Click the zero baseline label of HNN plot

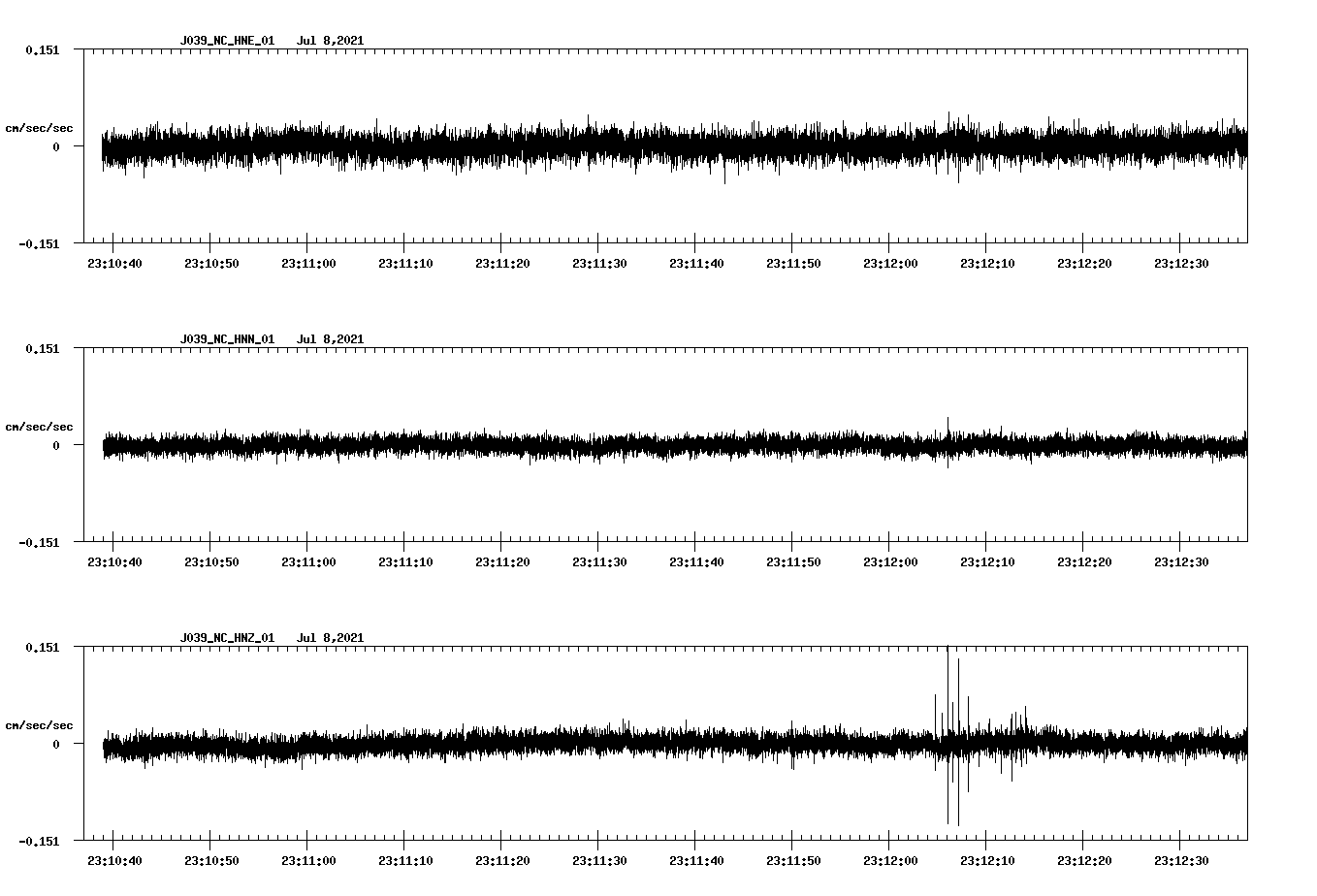54,446
